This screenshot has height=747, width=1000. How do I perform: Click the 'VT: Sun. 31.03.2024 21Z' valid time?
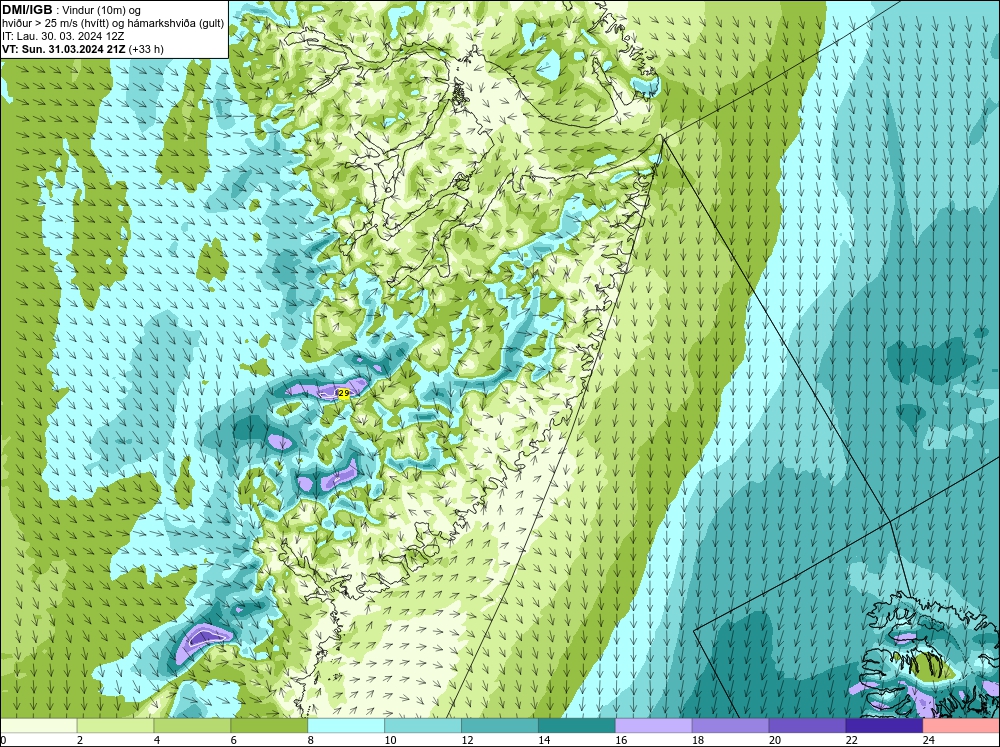tap(64, 49)
